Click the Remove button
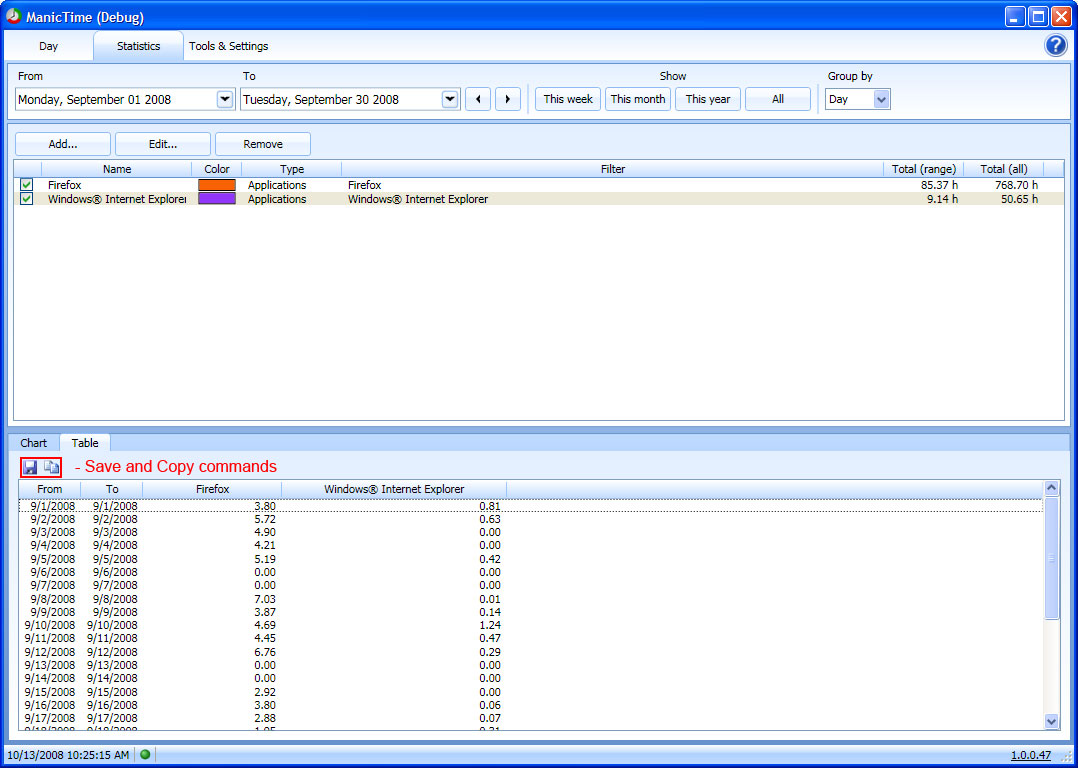 (x=263, y=144)
